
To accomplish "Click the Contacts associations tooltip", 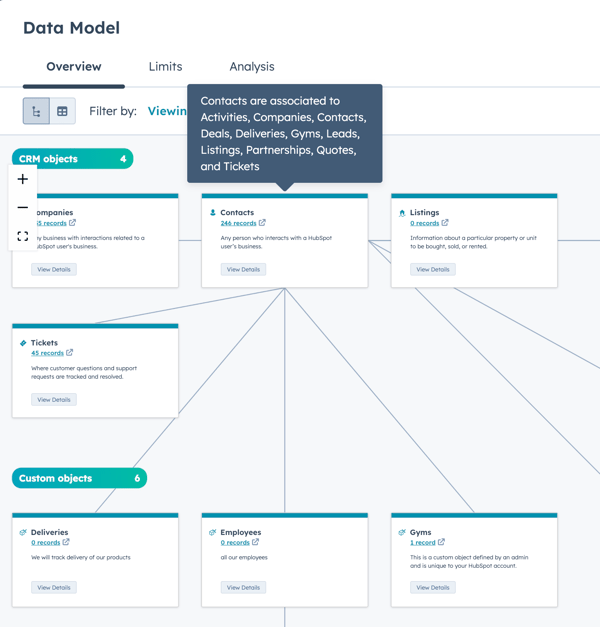I will [285, 133].
